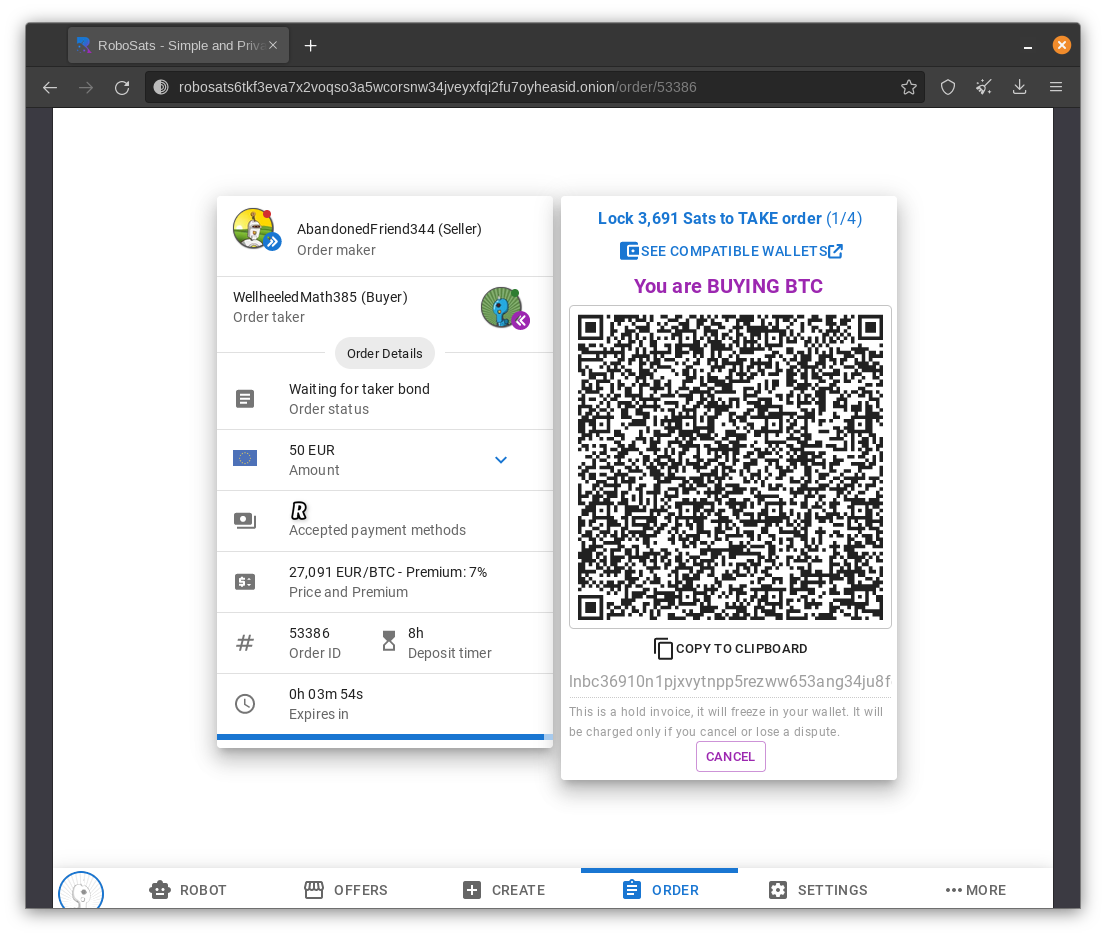Reload the current page

[x=122, y=87]
